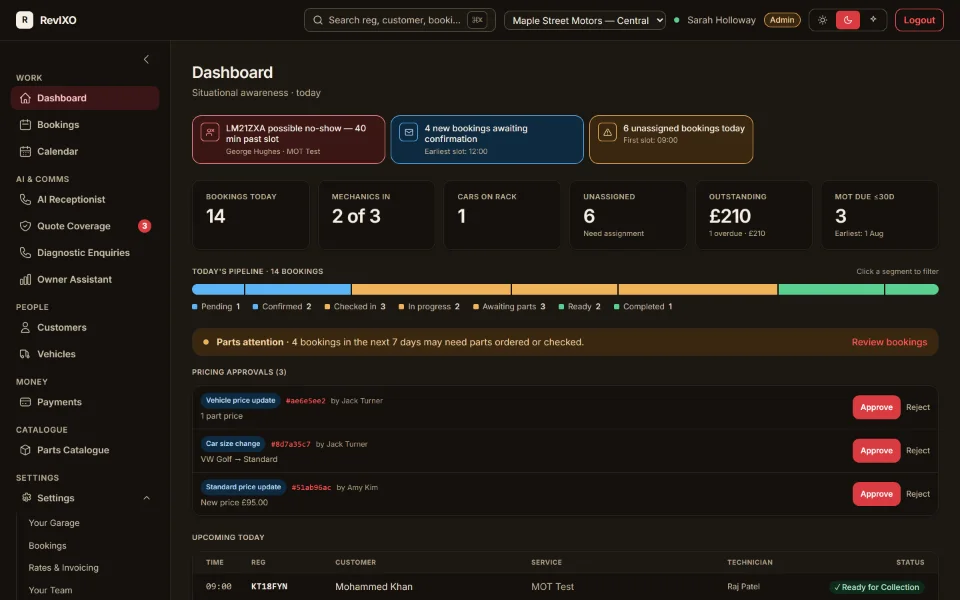Open Rates & Invoicing settings

(x=63, y=568)
